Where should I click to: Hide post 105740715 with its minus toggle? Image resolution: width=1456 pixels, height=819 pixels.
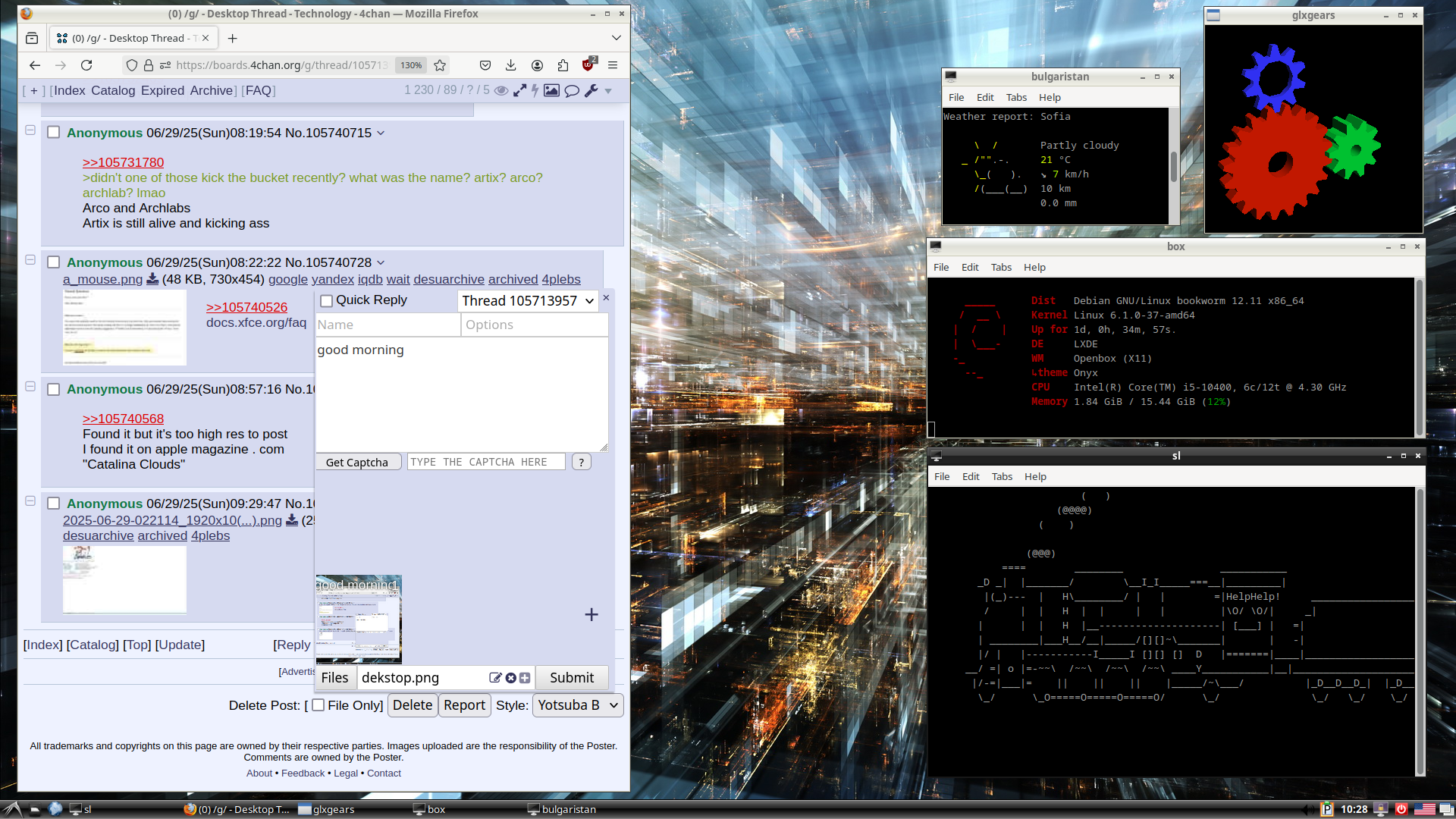tap(30, 130)
